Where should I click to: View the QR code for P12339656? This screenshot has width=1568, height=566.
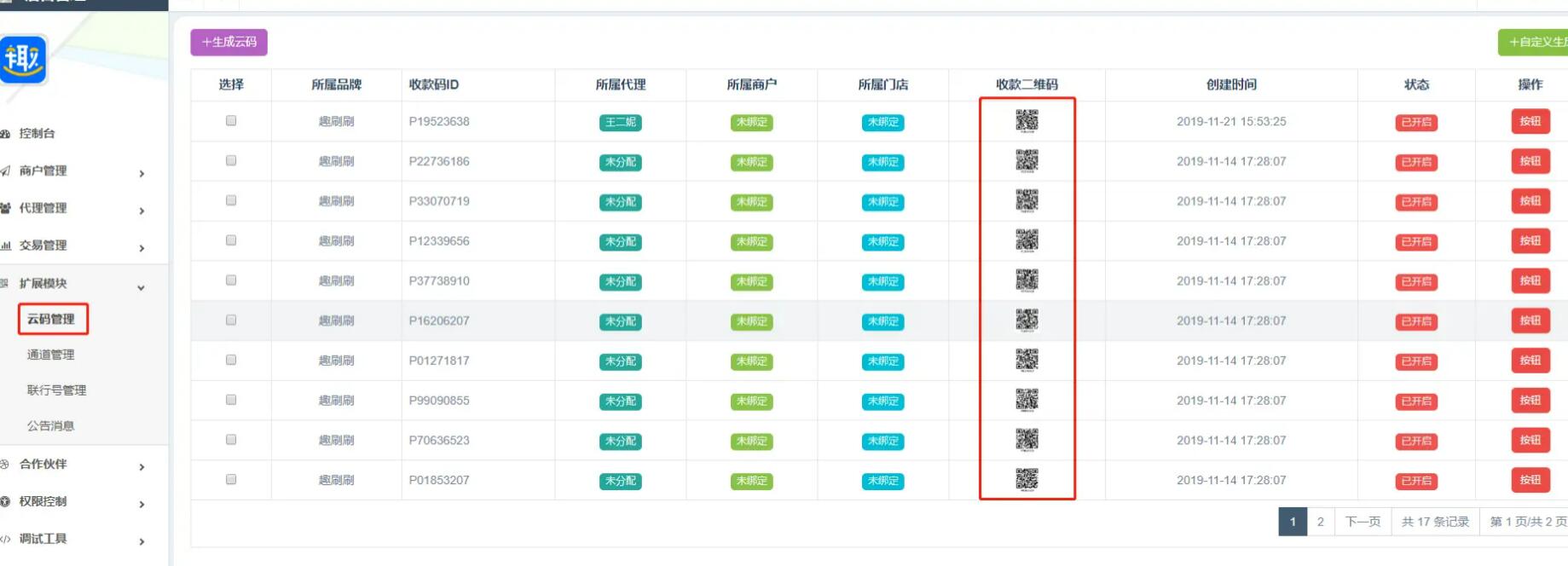coord(1027,241)
